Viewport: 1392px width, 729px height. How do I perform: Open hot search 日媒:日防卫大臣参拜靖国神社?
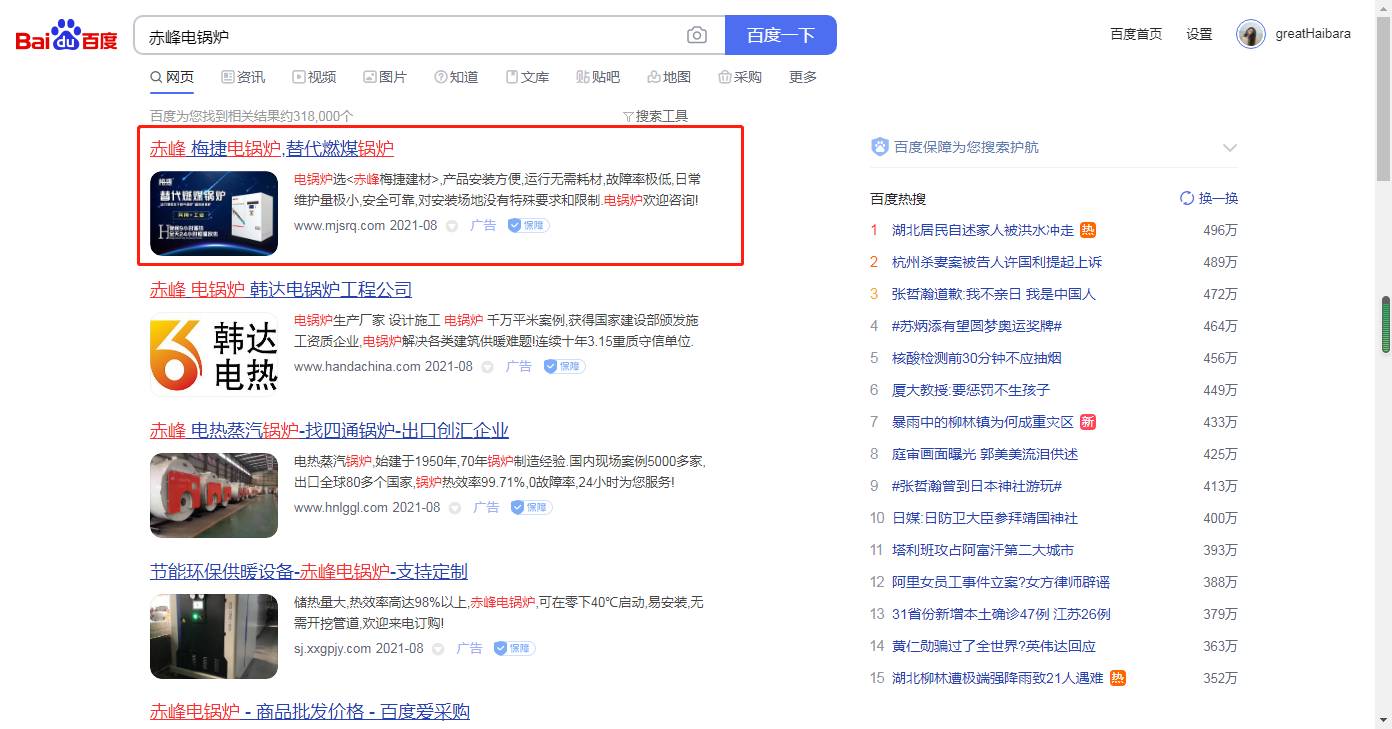(x=985, y=518)
